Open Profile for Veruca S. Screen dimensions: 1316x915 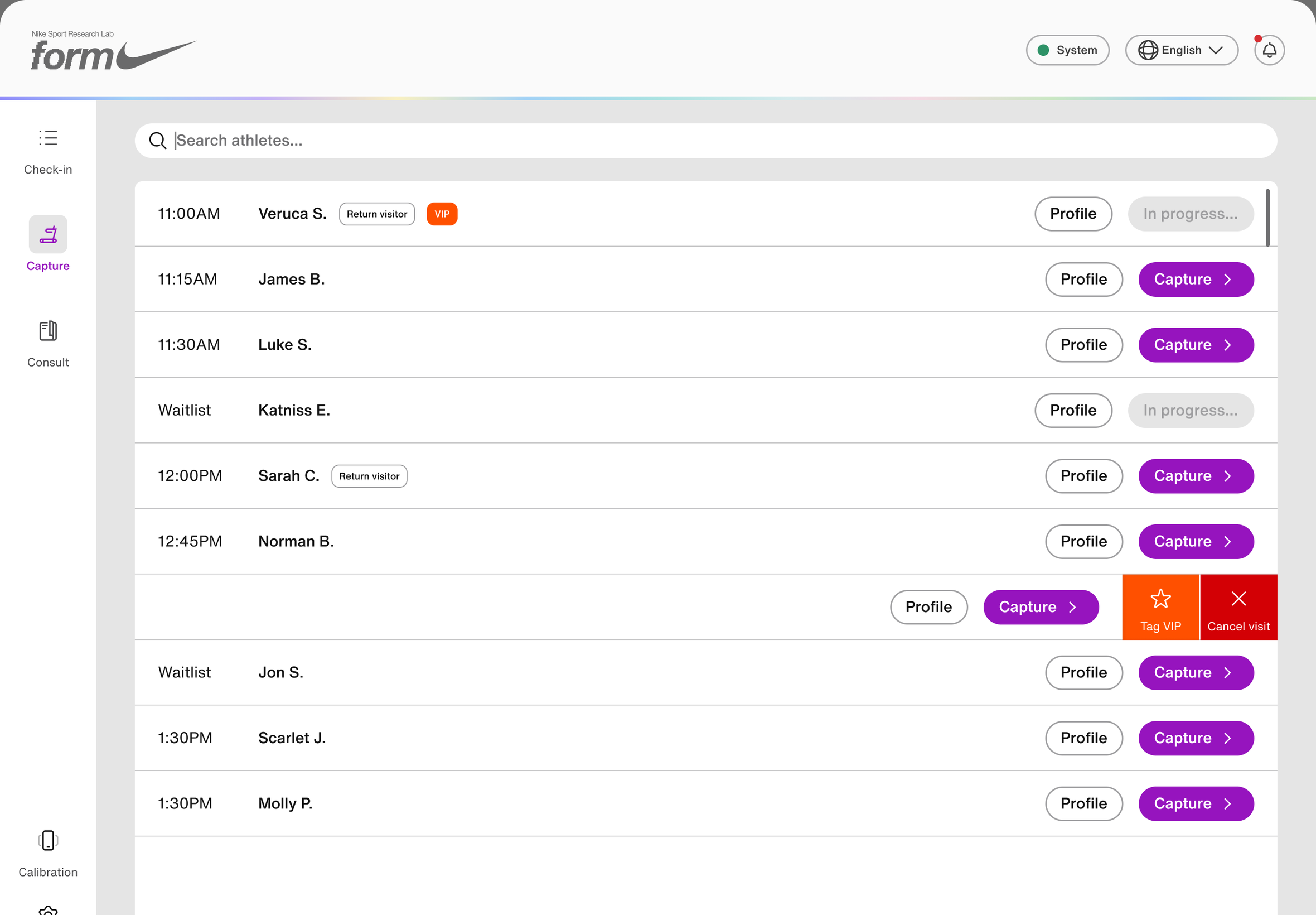coord(1073,214)
